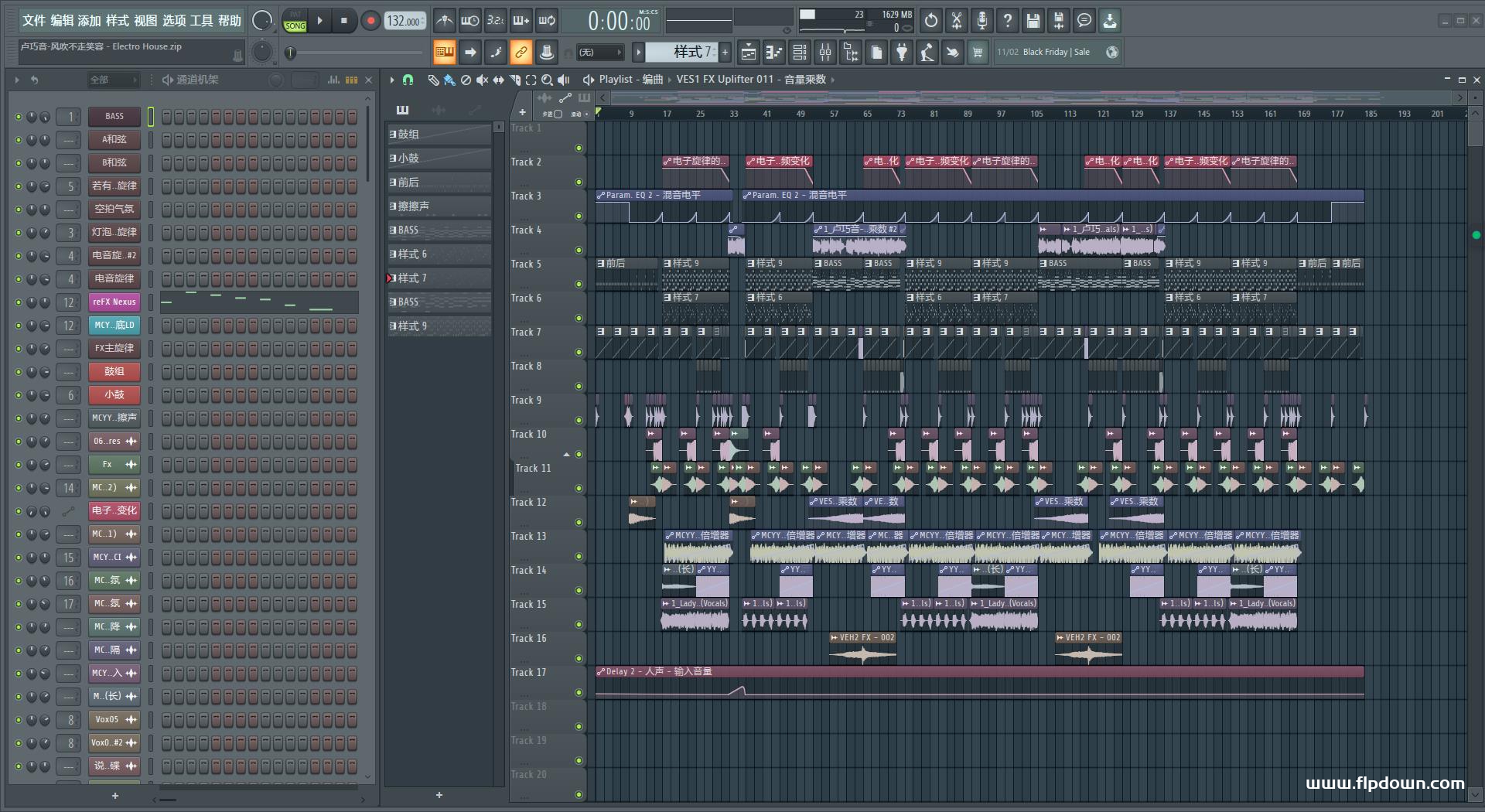1485x812 pixels.
Task: Mute playlist Track 5
Action: click(579, 285)
